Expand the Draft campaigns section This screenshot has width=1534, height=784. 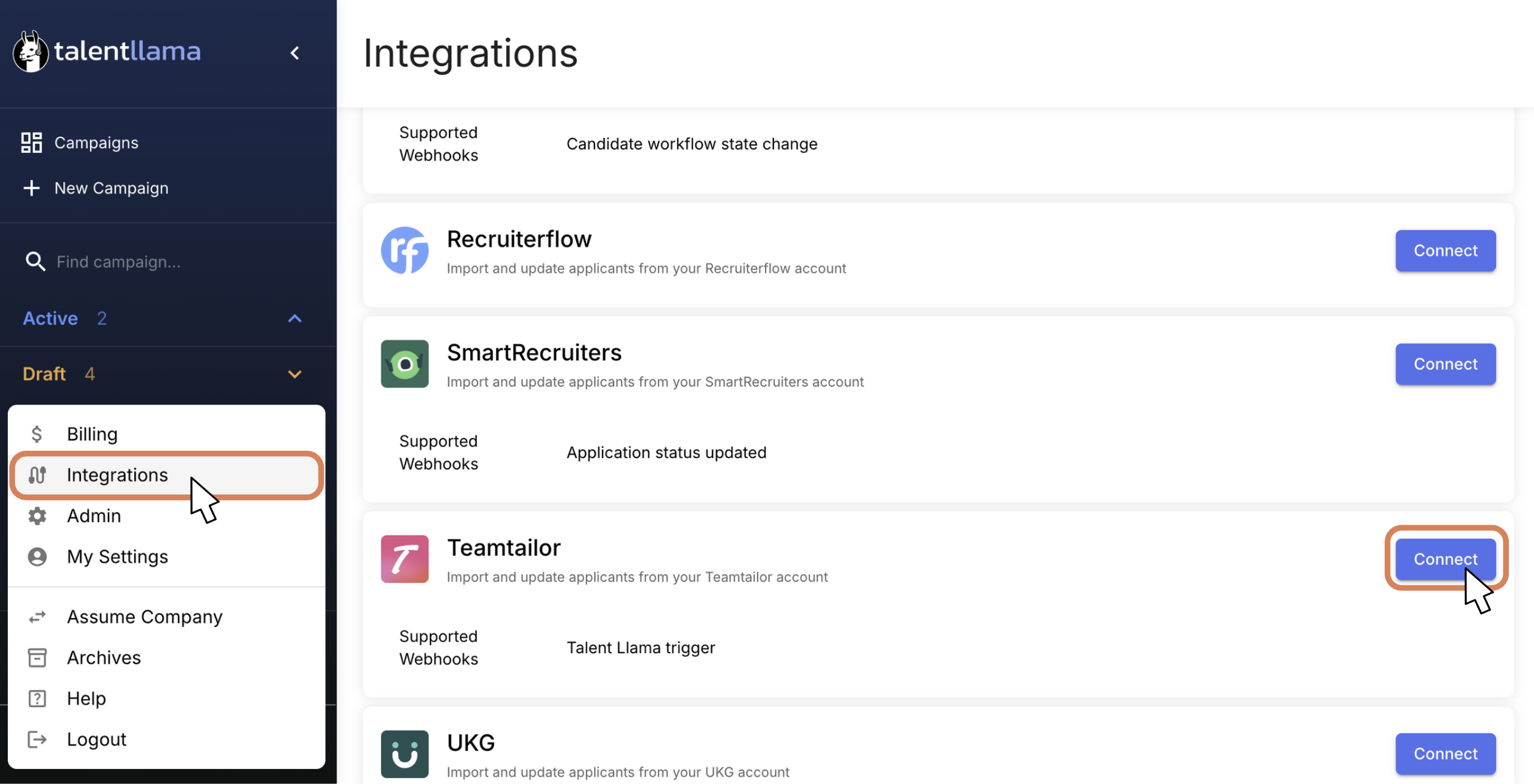tap(294, 374)
